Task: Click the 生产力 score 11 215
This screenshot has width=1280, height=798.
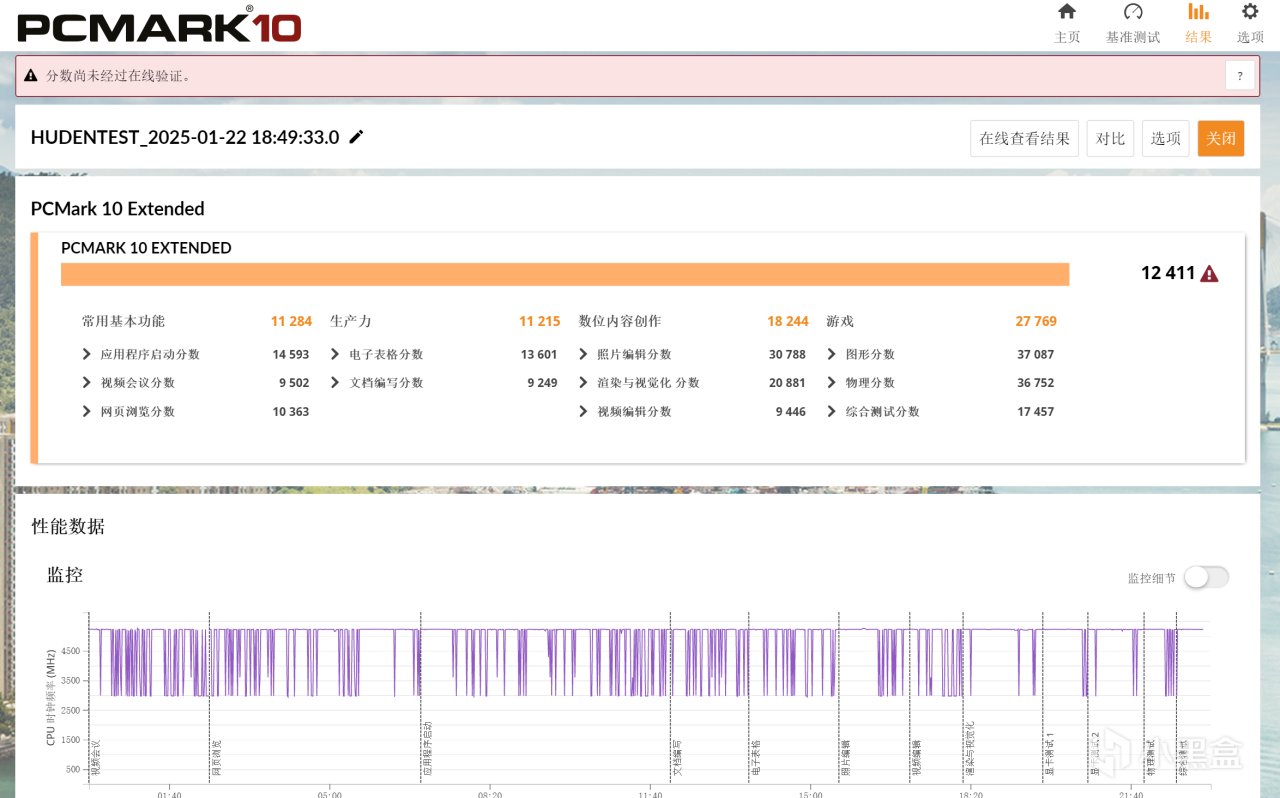Action: click(539, 321)
